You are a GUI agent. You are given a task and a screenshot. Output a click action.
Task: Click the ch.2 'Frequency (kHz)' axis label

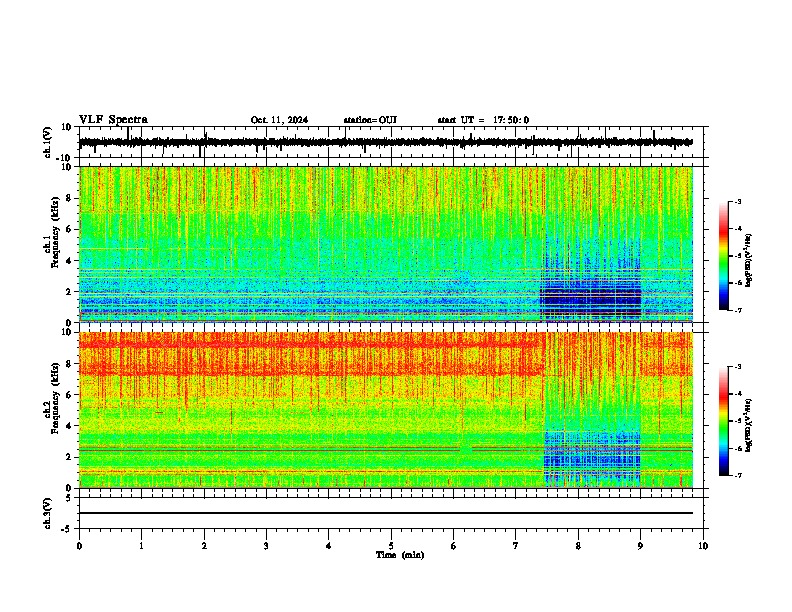click(55, 398)
